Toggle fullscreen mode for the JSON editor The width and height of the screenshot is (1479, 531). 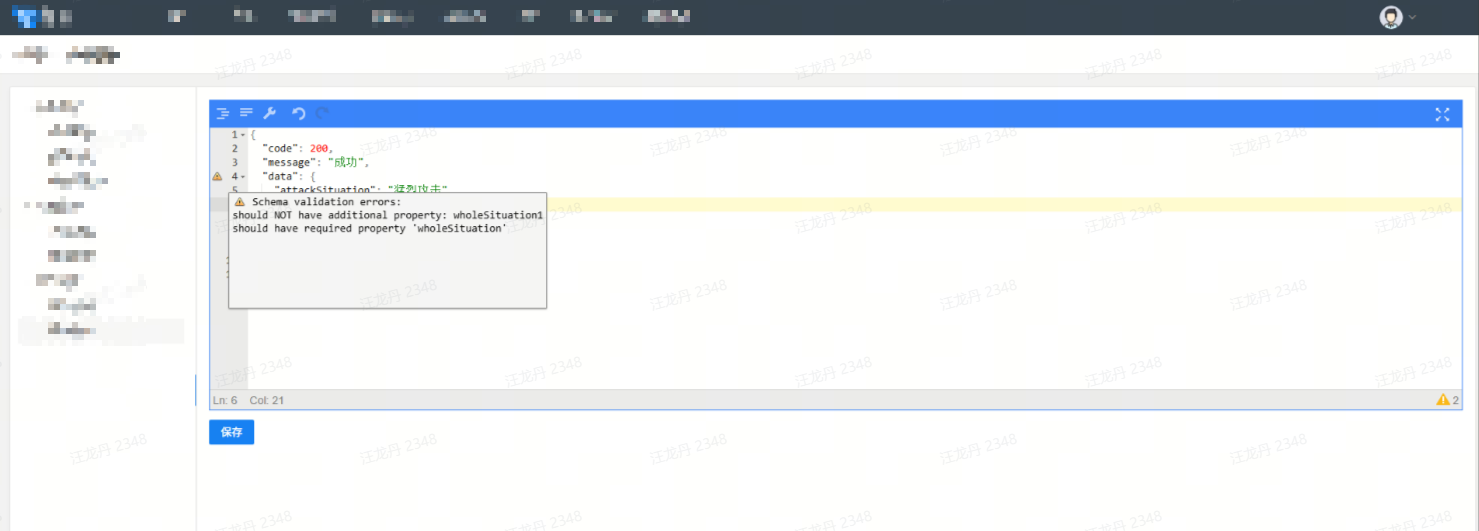(1442, 114)
